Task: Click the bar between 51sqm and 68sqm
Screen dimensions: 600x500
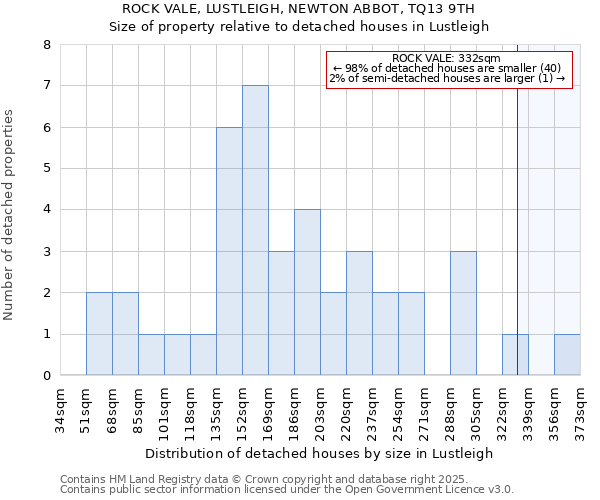Action: (x=99, y=334)
